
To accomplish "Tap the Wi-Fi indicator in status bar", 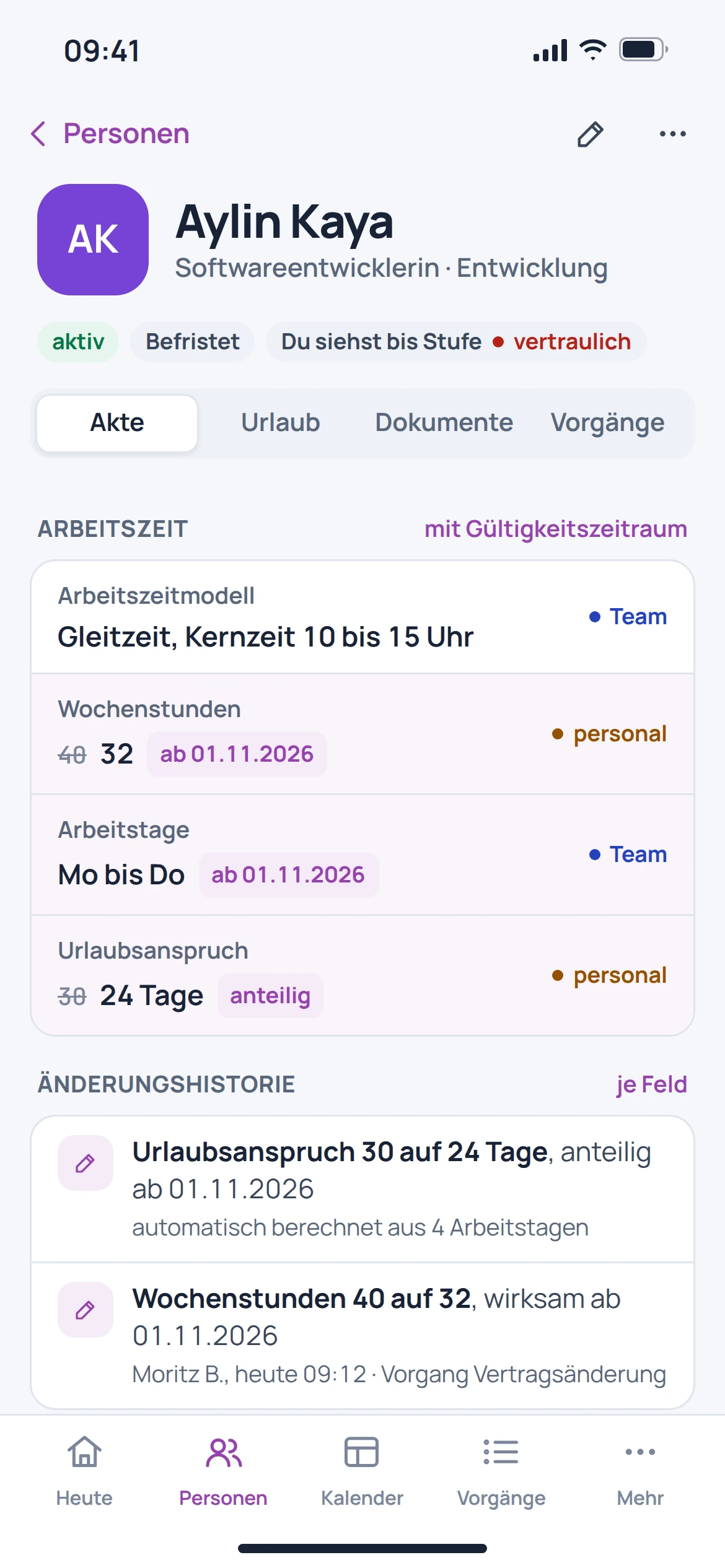I will pos(593,50).
